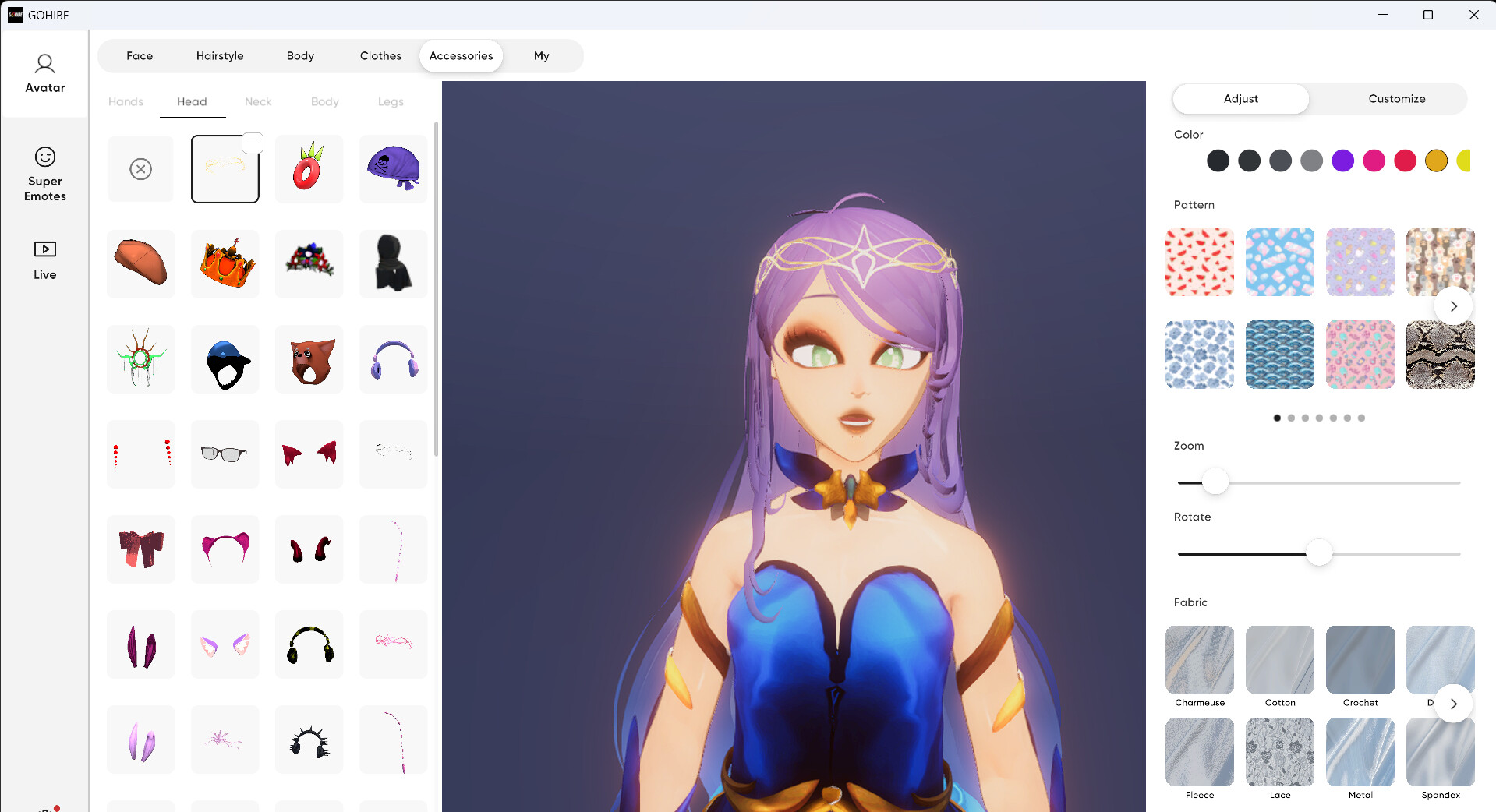Select the red cat ears
1496x812 pixels.
(309, 454)
